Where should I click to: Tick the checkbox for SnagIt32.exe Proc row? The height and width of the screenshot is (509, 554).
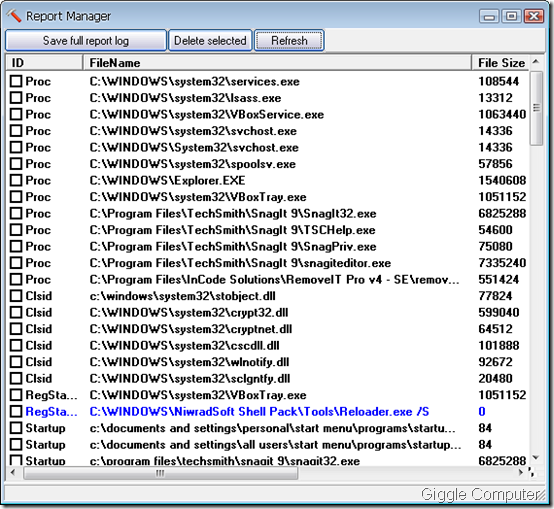point(16,213)
